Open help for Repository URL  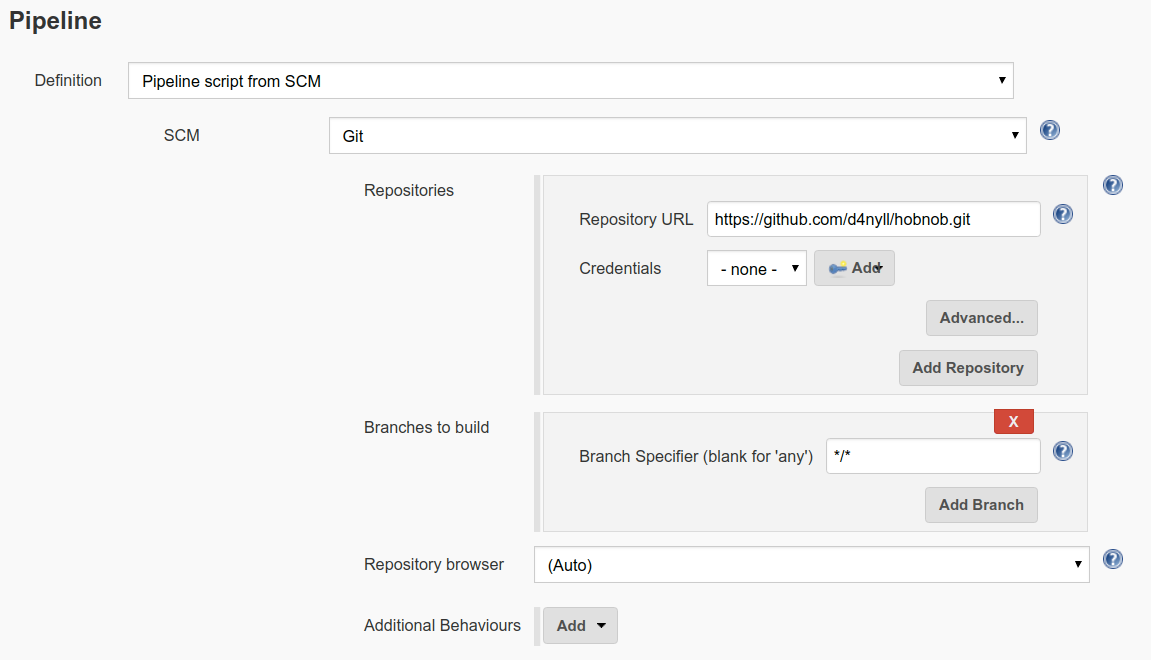1063,214
